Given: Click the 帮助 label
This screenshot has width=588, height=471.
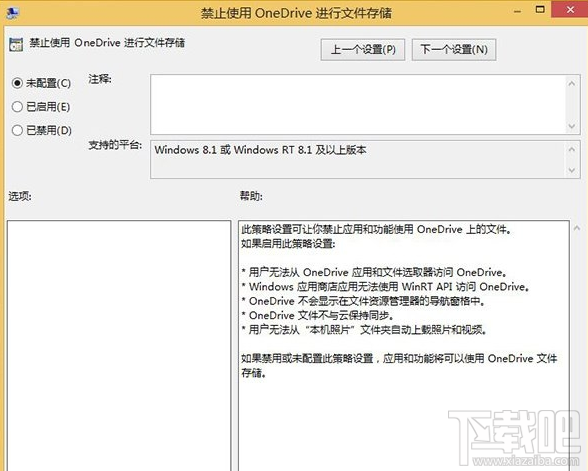Looking at the screenshot, I should pyautogui.click(x=251, y=196).
